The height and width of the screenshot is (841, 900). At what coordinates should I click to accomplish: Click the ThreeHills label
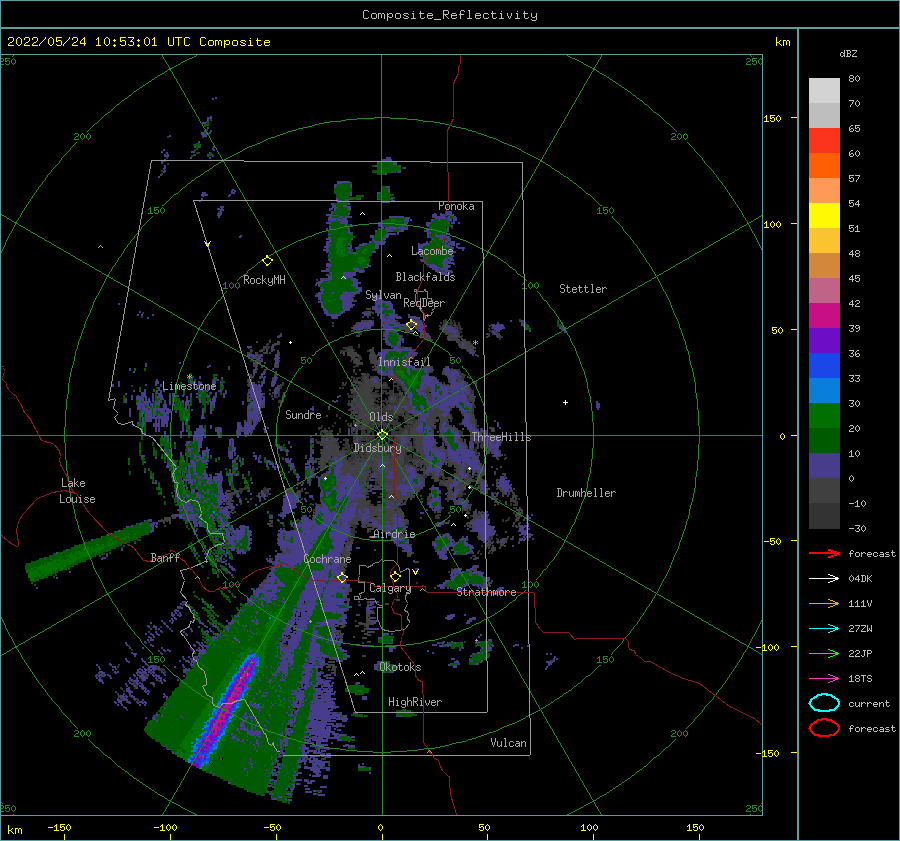pyautogui.click(x=501, y=437)
